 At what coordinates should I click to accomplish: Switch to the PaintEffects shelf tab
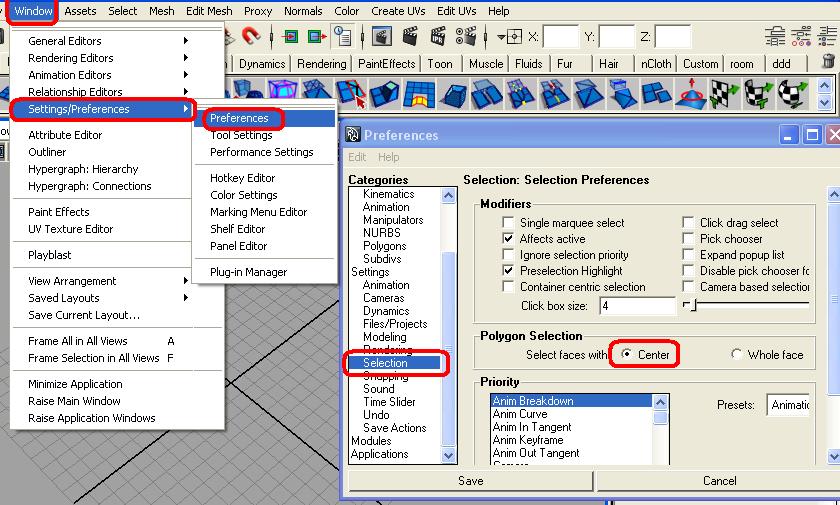(387, 64)
